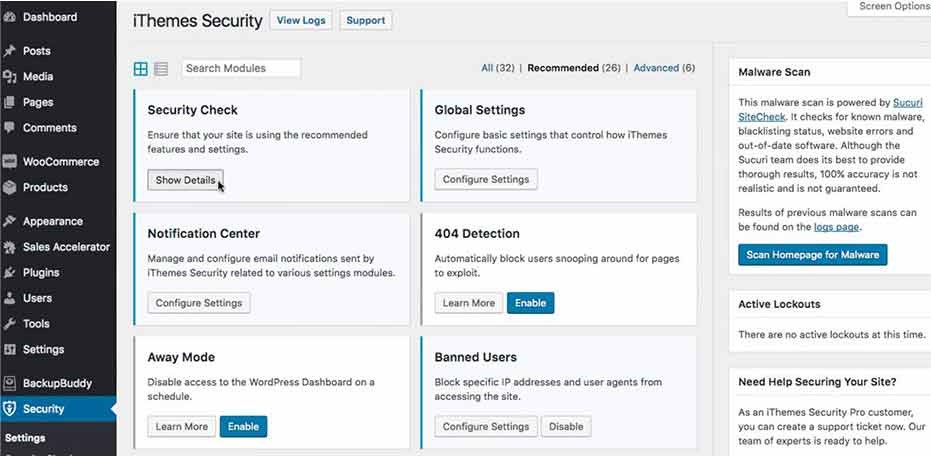Click the BackupBuddy icon in sidebar
931x457 pixels.
(x=9, y=383)
